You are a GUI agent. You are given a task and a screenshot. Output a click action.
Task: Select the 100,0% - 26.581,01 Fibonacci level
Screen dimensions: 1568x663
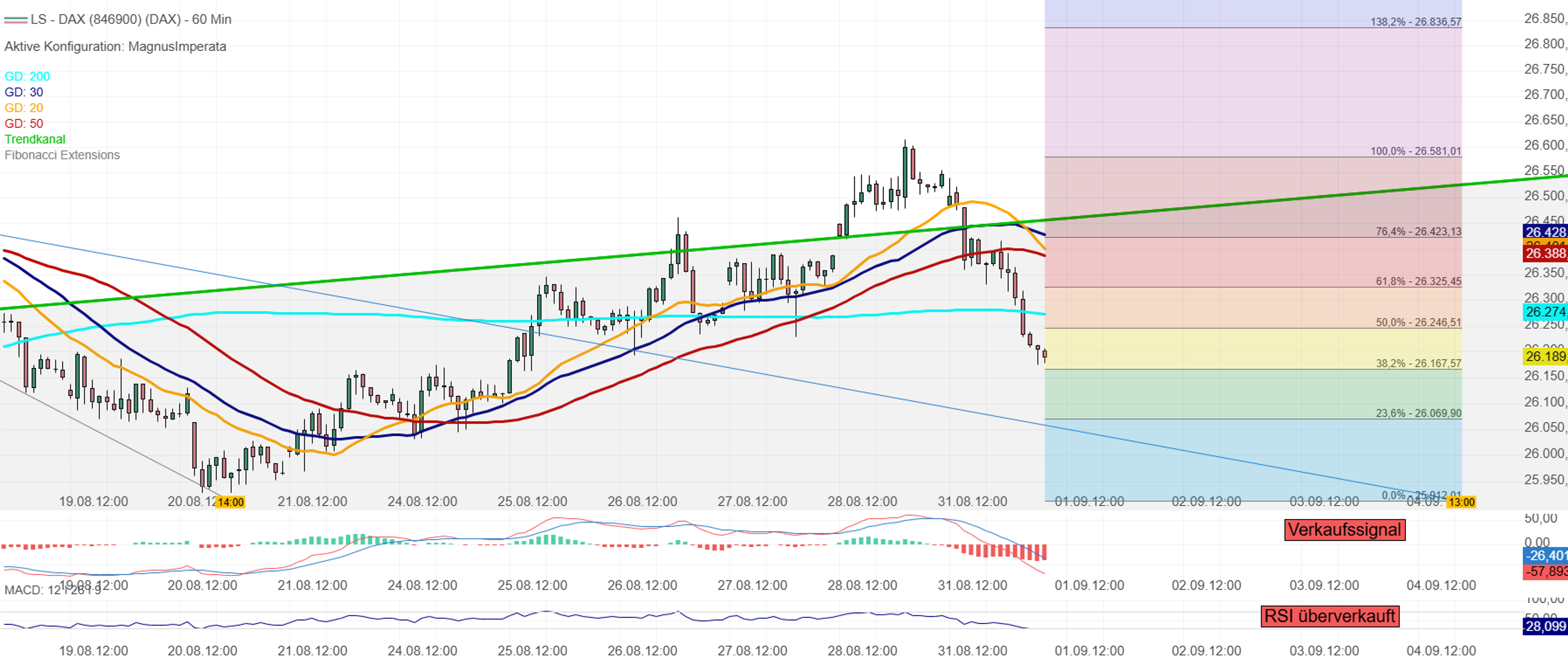[x=1416, y=151]
